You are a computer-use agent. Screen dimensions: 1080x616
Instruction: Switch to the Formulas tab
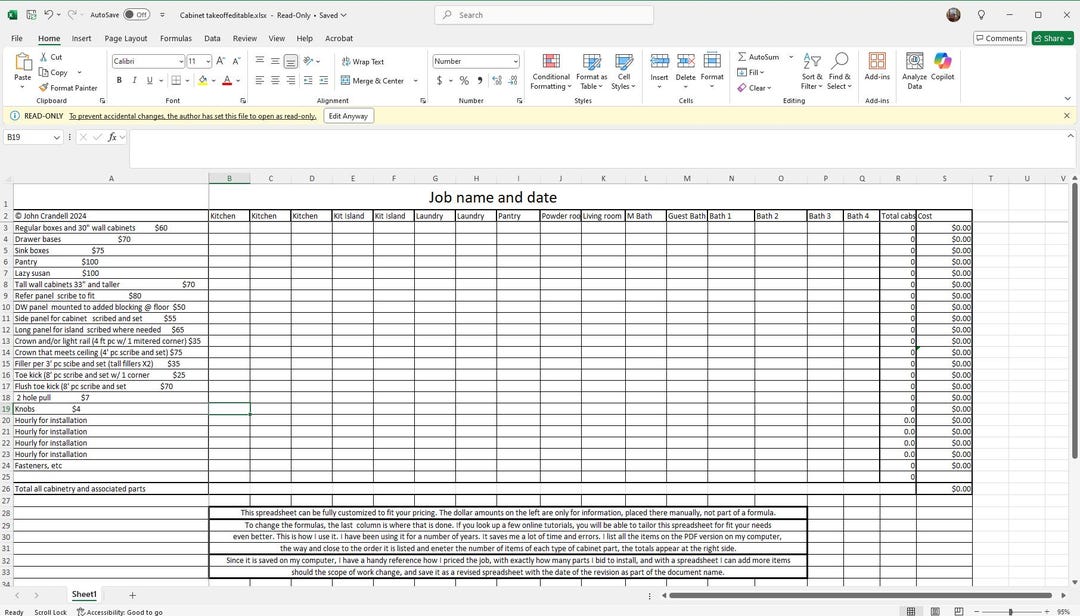coord(176,39)
